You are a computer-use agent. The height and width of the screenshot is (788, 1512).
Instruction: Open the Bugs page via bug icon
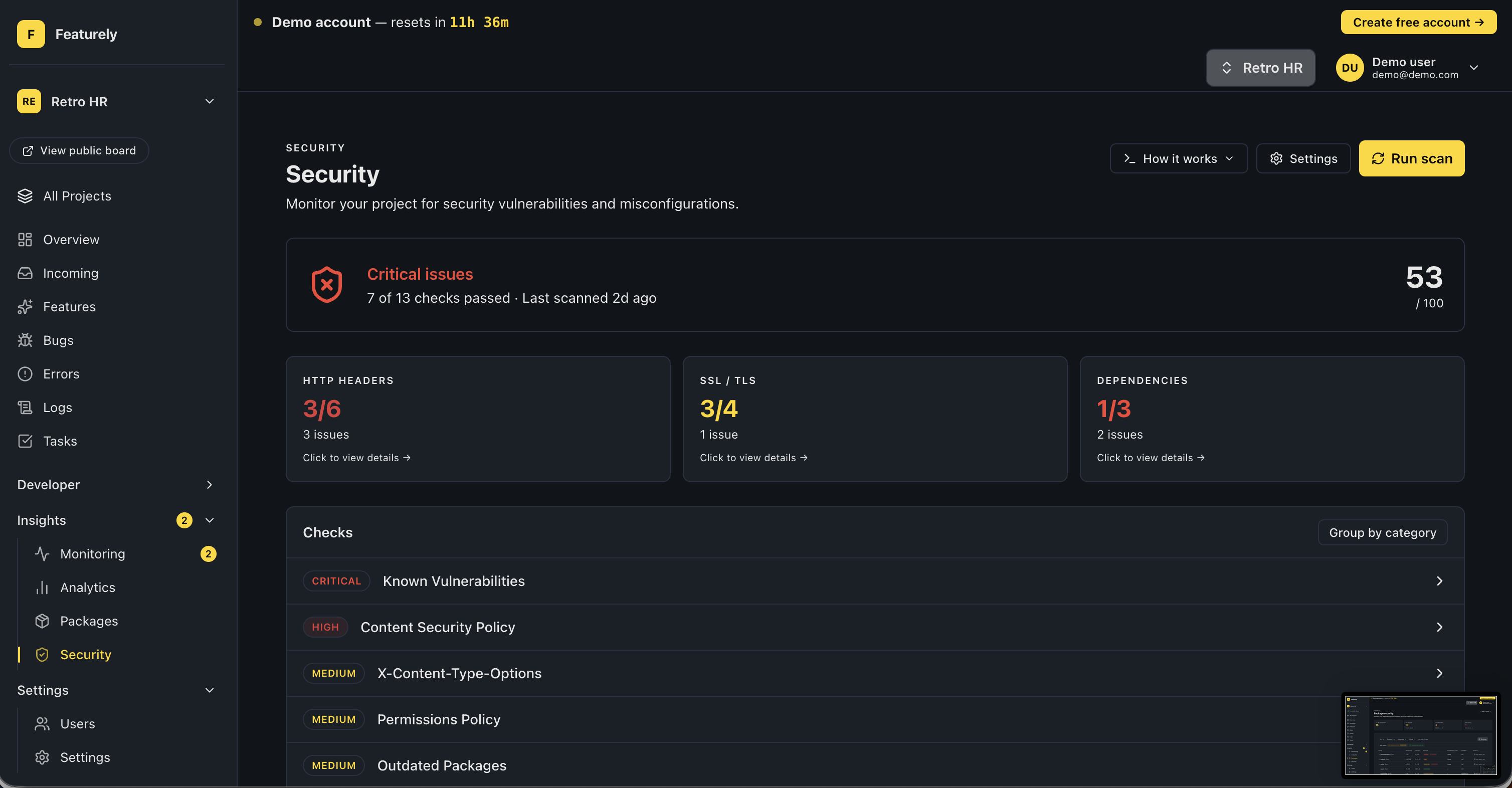pyautogui.click(x=25, y=340)
